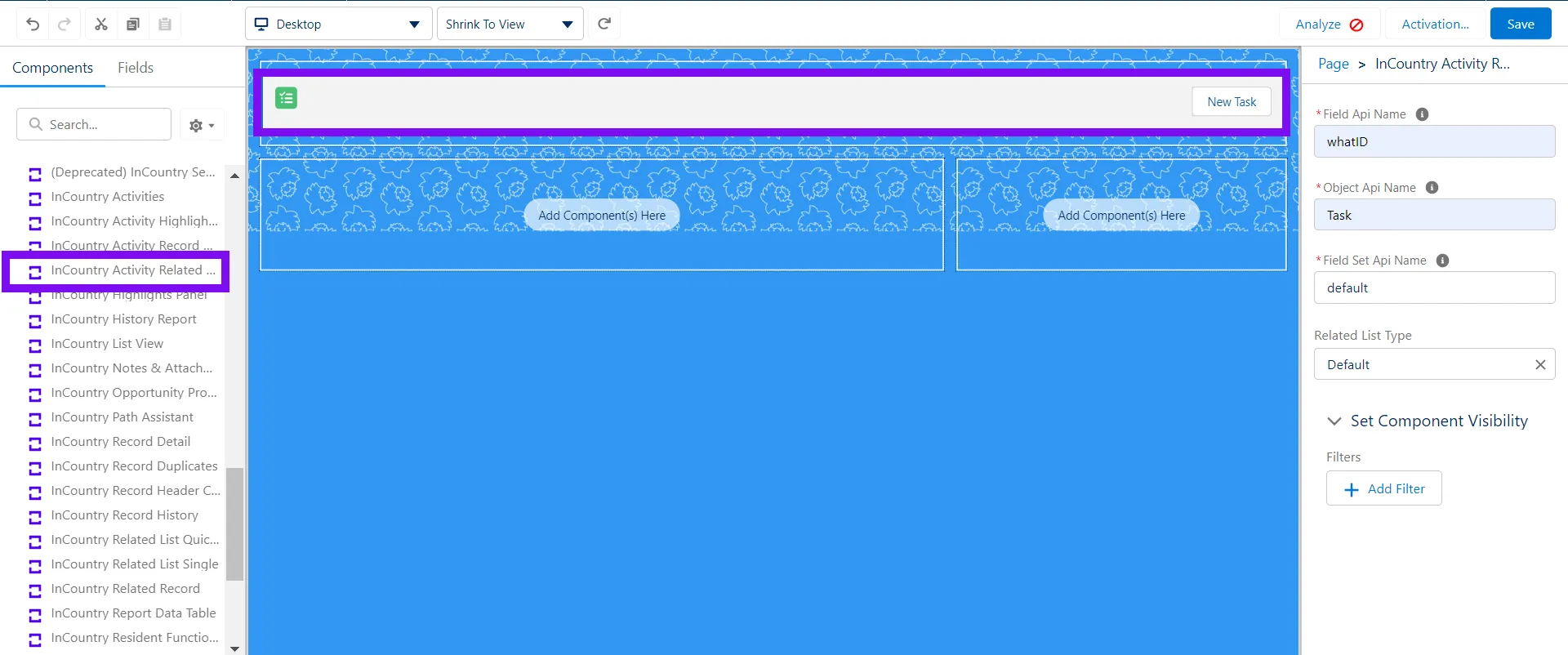1568x655 pixels.
Task: Click the copy icon in toolbar
Action: (133, 25)
